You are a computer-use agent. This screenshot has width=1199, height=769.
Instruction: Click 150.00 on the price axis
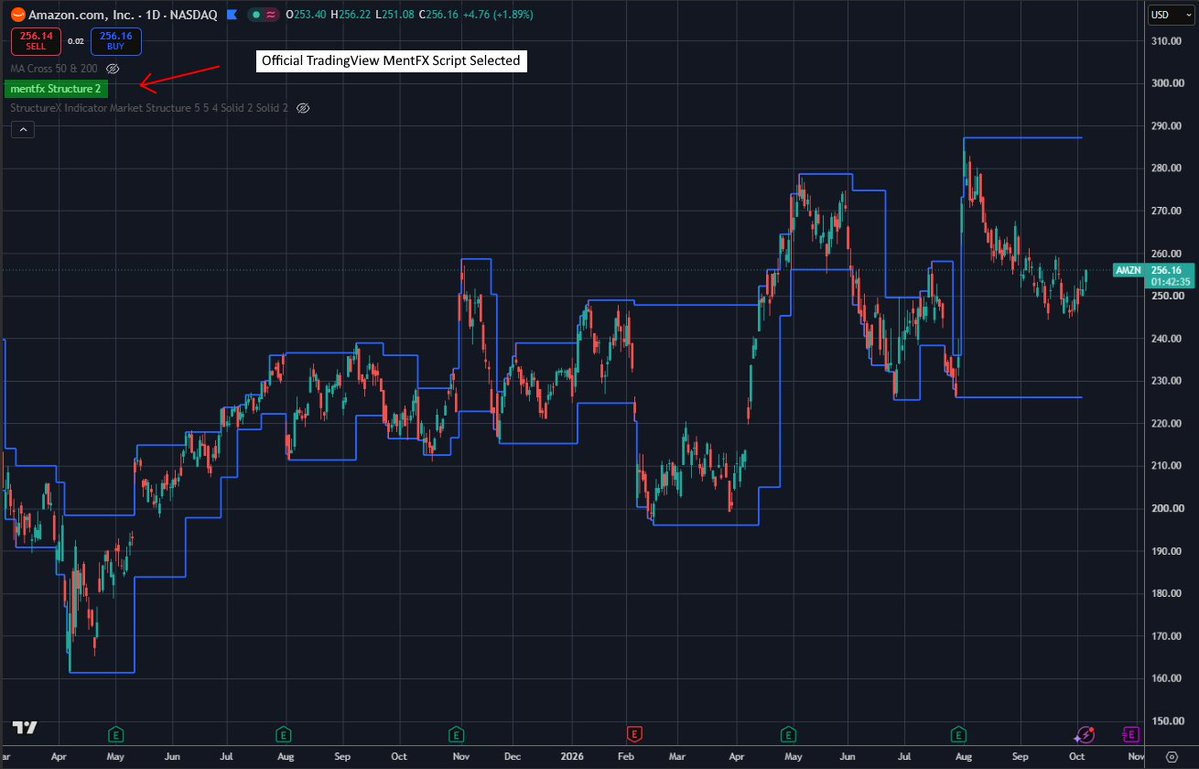[x=1166, y=721]
